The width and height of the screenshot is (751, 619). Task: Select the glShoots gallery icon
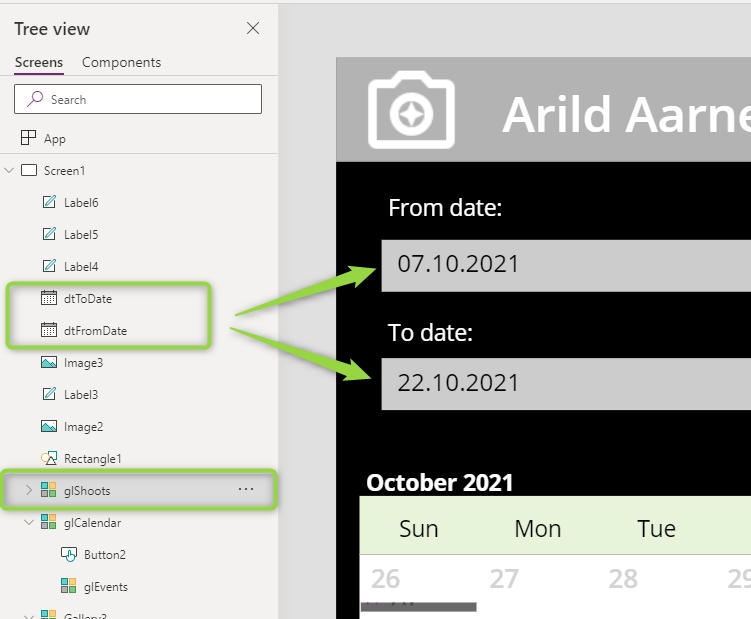(x=48, y=490)
